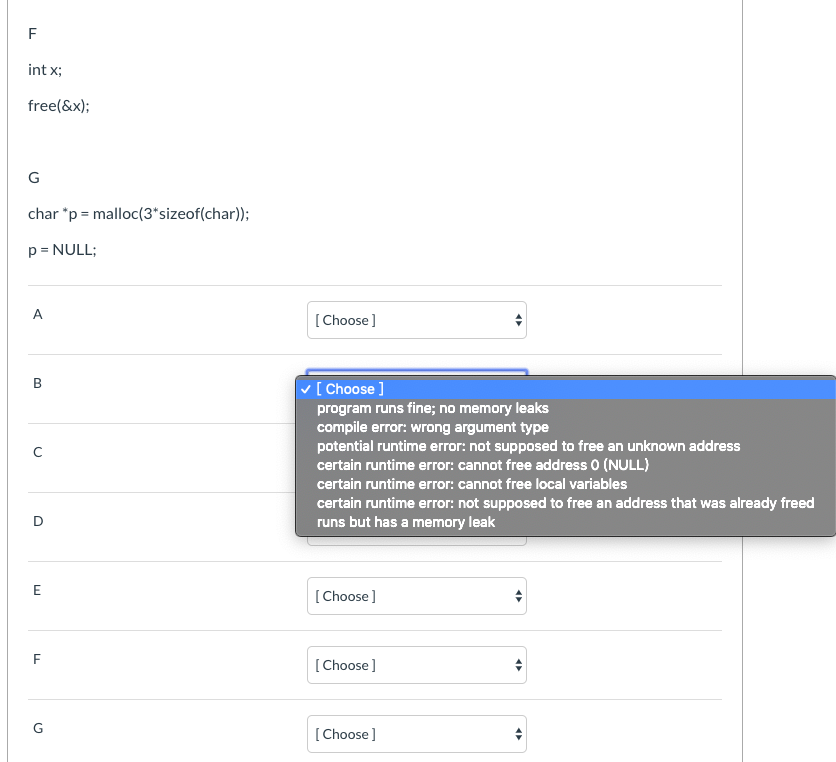Click row label E in the matching table

37,590
